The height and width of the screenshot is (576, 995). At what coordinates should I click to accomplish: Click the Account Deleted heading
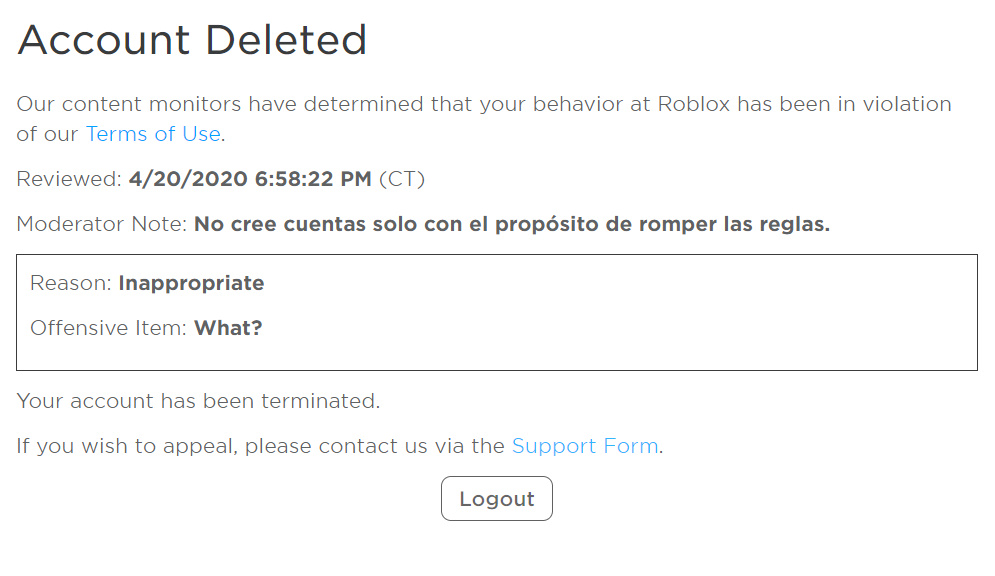pos(192,40)
